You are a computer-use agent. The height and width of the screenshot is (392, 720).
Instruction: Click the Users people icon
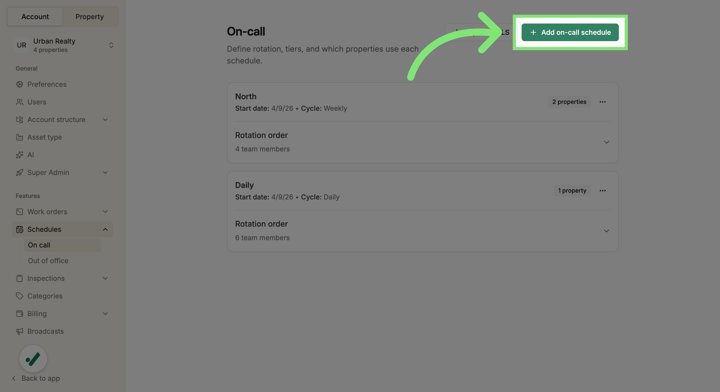(19, 102)
